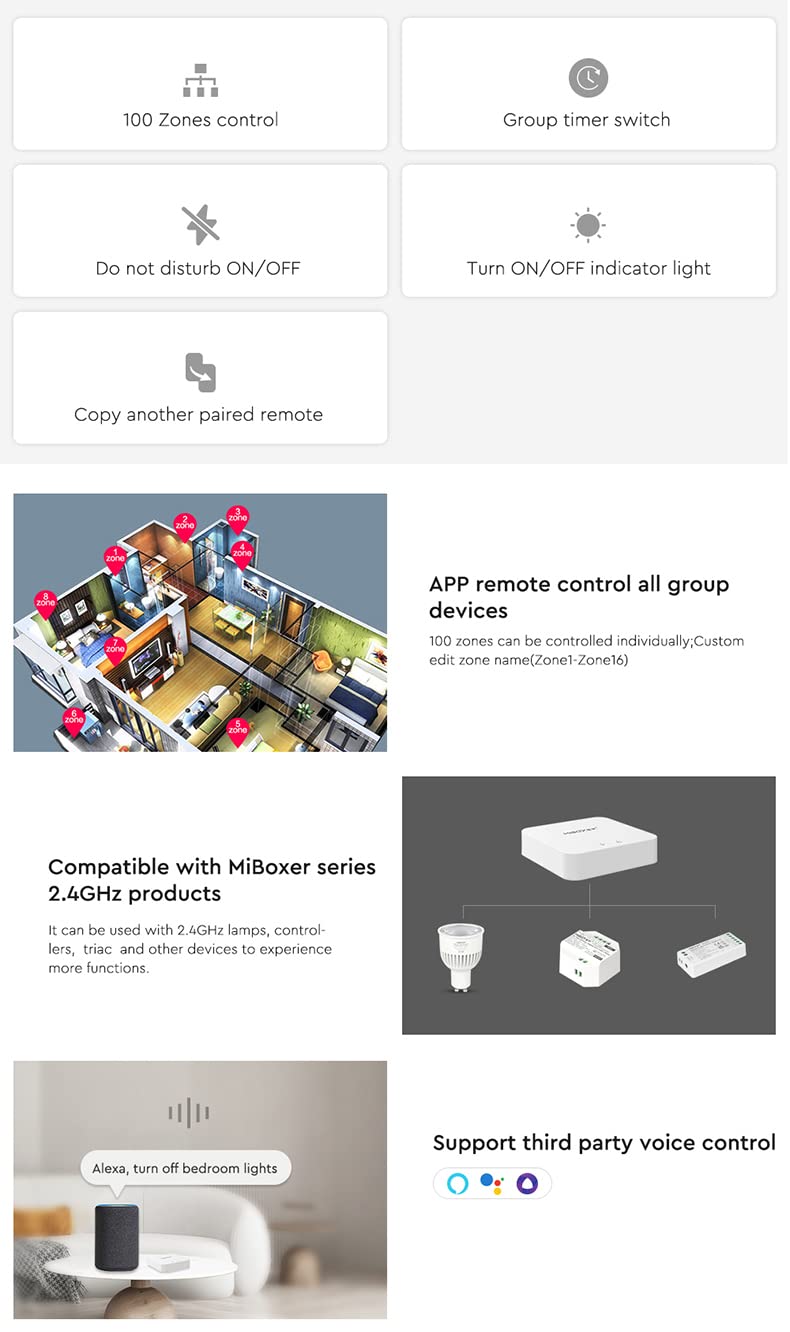Click the purple voice assistant icon
The width and height of the screenshot is (790, 1332).
[527, 1184]
